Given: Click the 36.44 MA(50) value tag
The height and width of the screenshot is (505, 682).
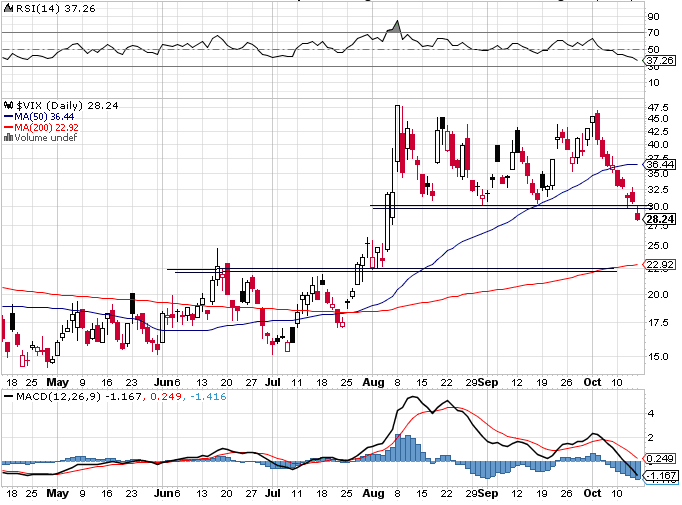Looking at the screenshot, I should coord(660,164).
